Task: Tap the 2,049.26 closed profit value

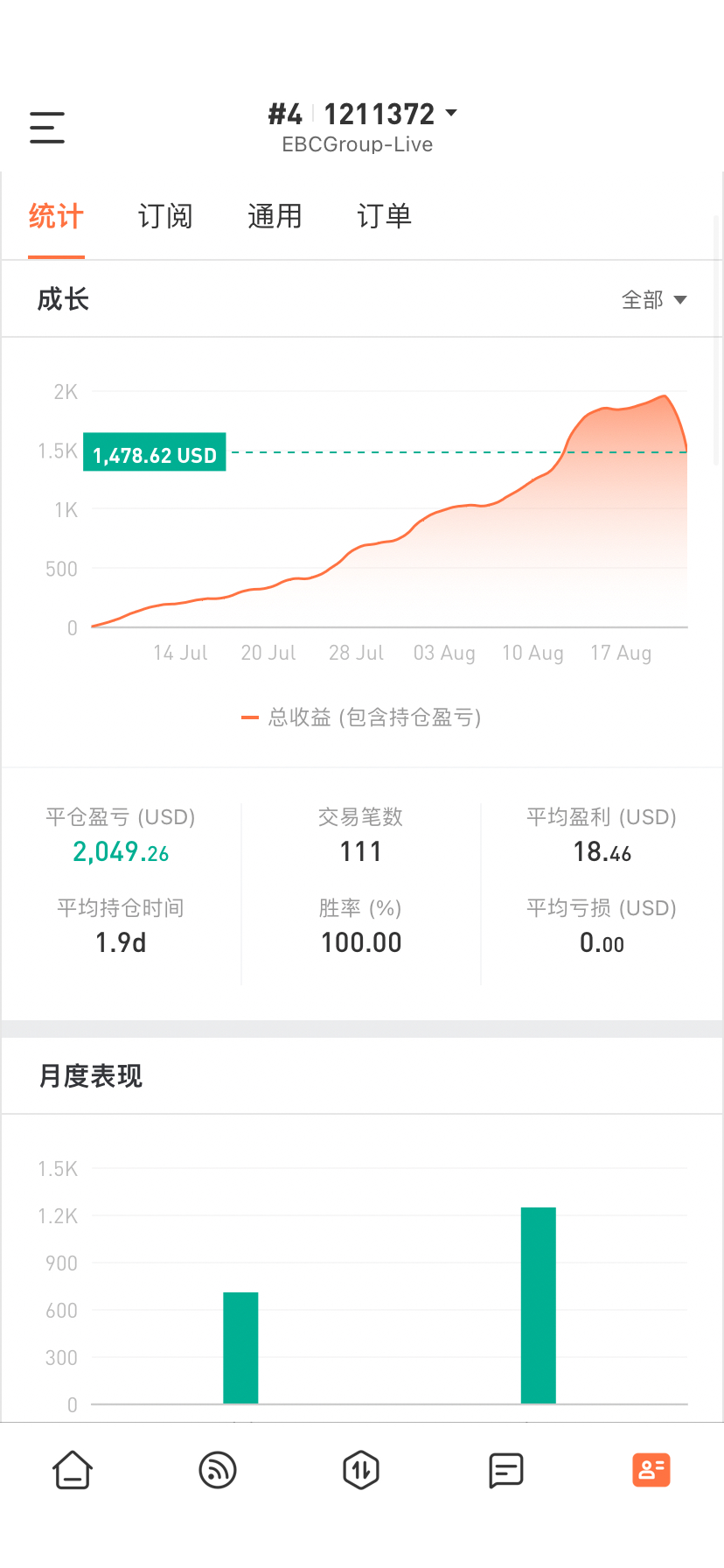Action: 121,852
